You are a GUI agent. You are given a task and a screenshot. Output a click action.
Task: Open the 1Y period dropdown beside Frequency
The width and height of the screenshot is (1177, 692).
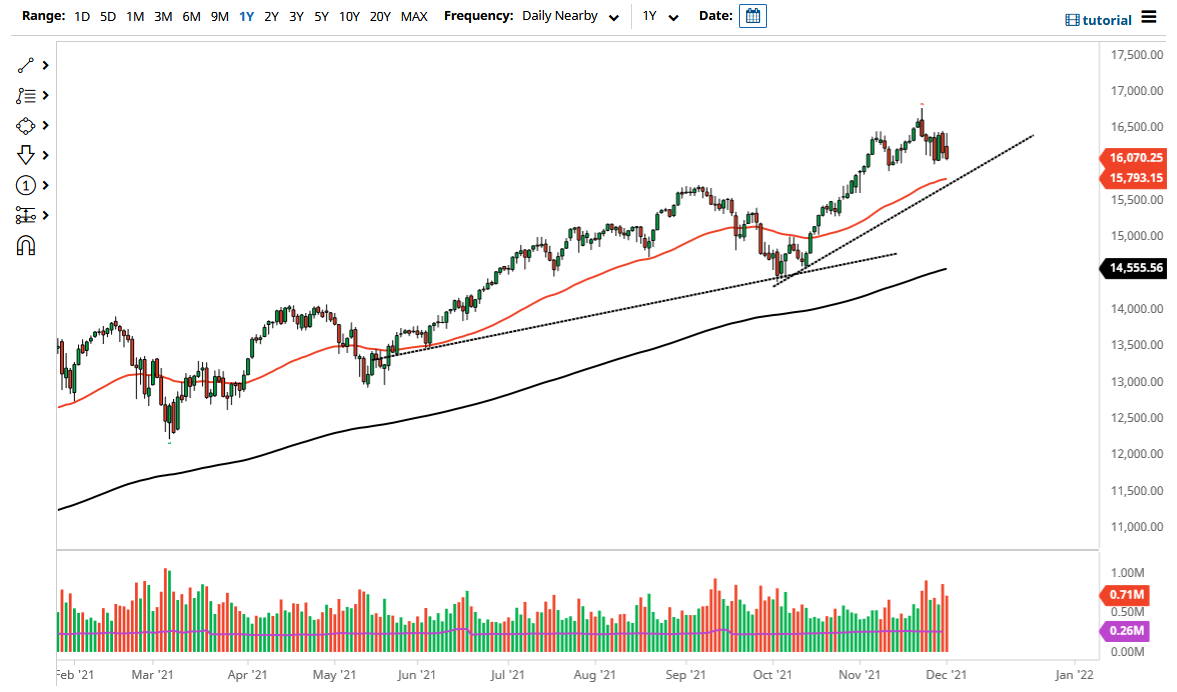(x=660, y=16)
